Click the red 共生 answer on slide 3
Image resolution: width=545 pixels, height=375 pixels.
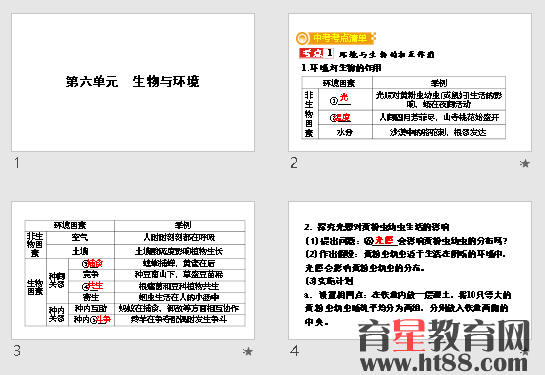[x=95, y=286]
